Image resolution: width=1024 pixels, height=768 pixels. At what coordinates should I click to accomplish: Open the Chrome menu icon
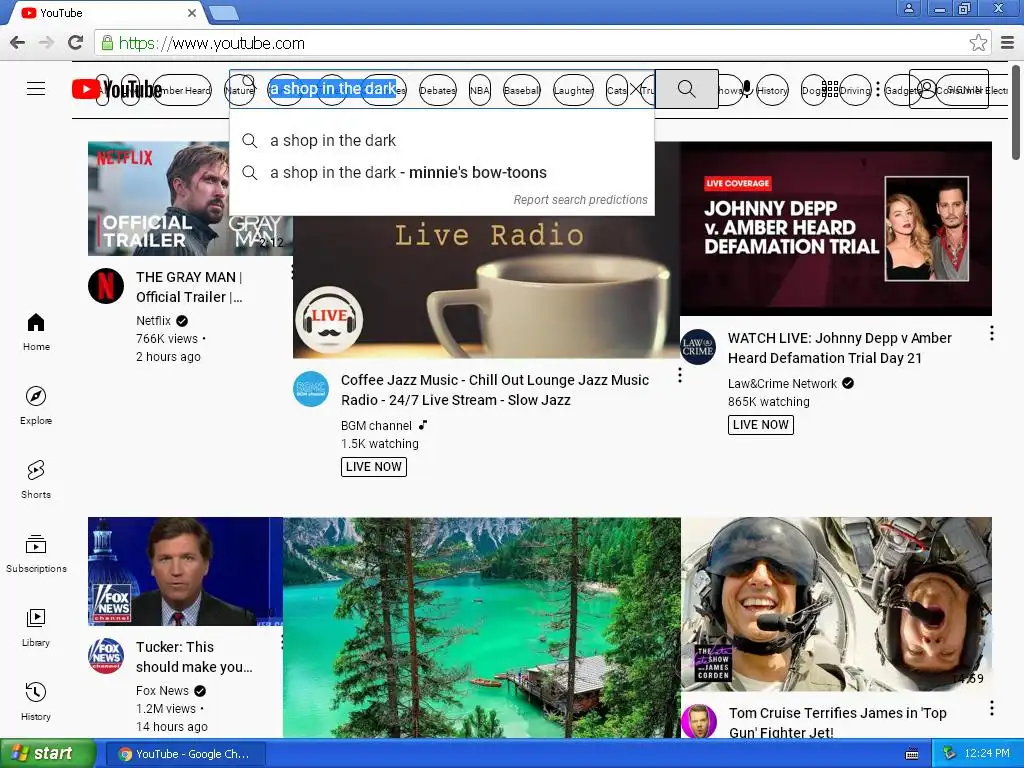coord(1008,43)
